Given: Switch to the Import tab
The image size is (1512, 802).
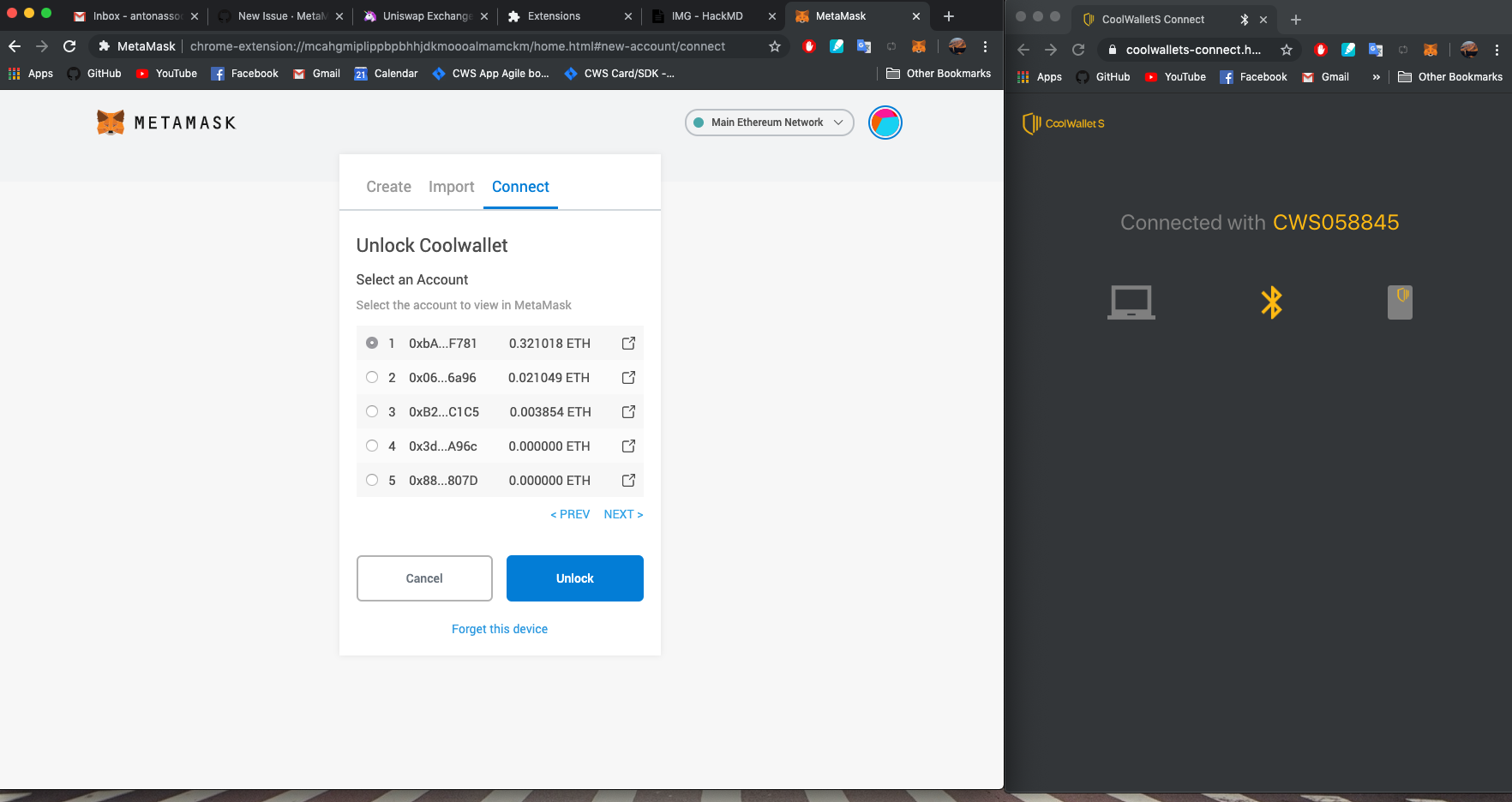Looking at the screenshot, I should tap(451, 187).
